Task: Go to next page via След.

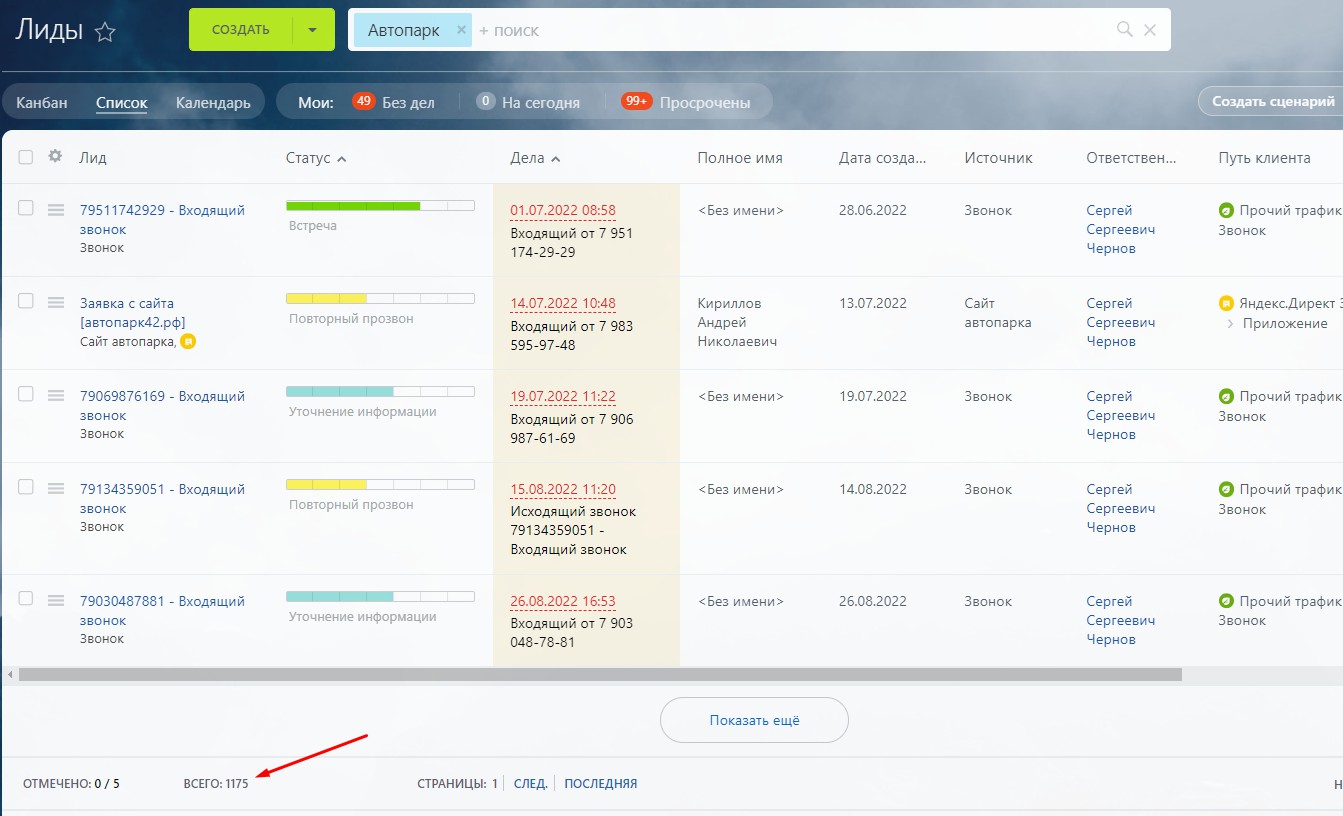Action: coord(531,784)
